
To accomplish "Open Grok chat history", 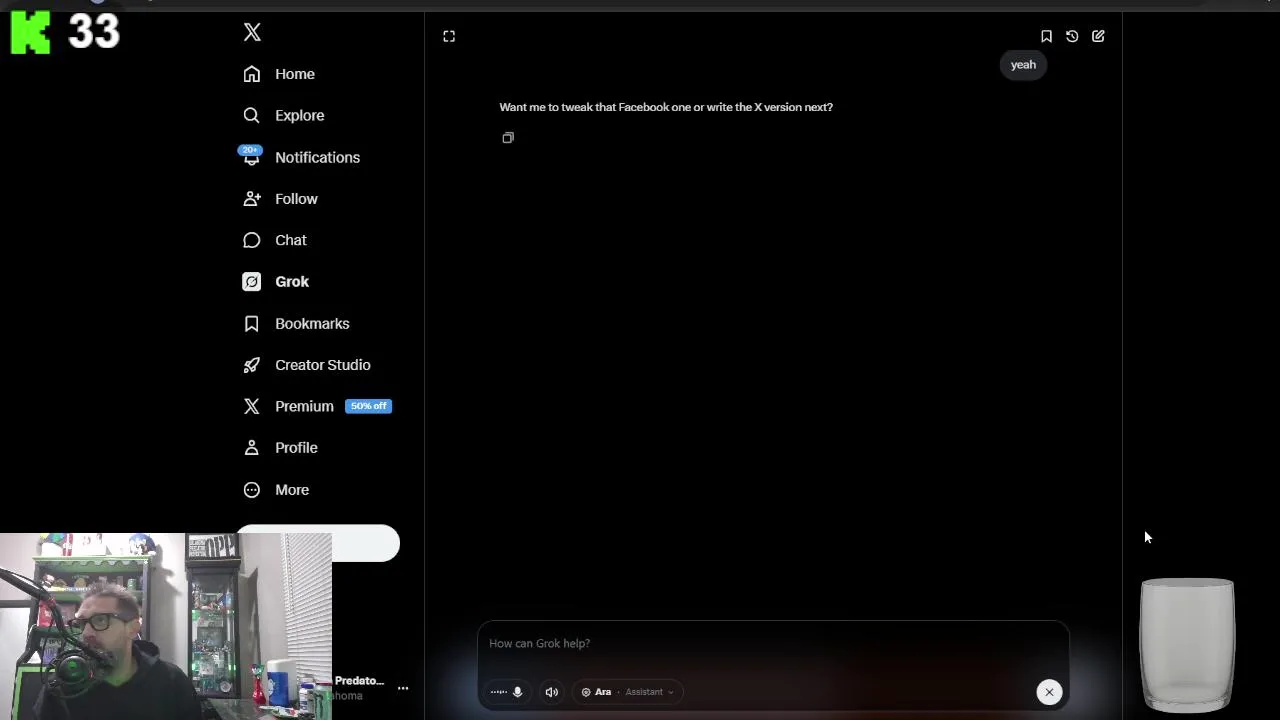I will click(x=1072, y=36).
